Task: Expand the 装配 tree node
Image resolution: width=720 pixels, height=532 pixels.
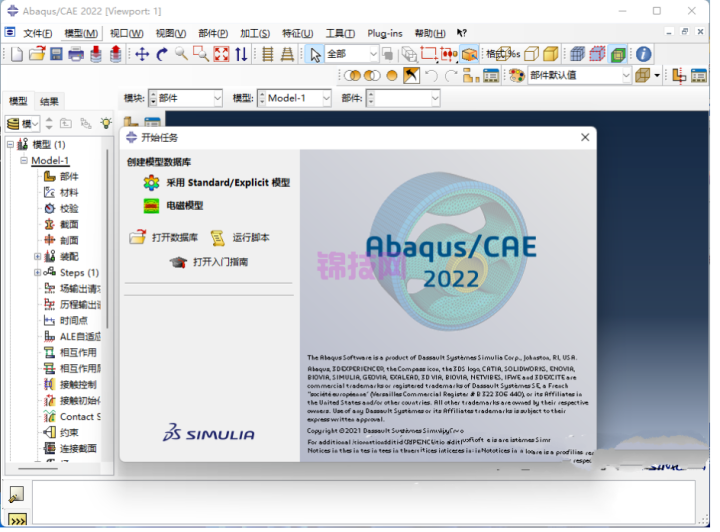Action: (37, 256)
